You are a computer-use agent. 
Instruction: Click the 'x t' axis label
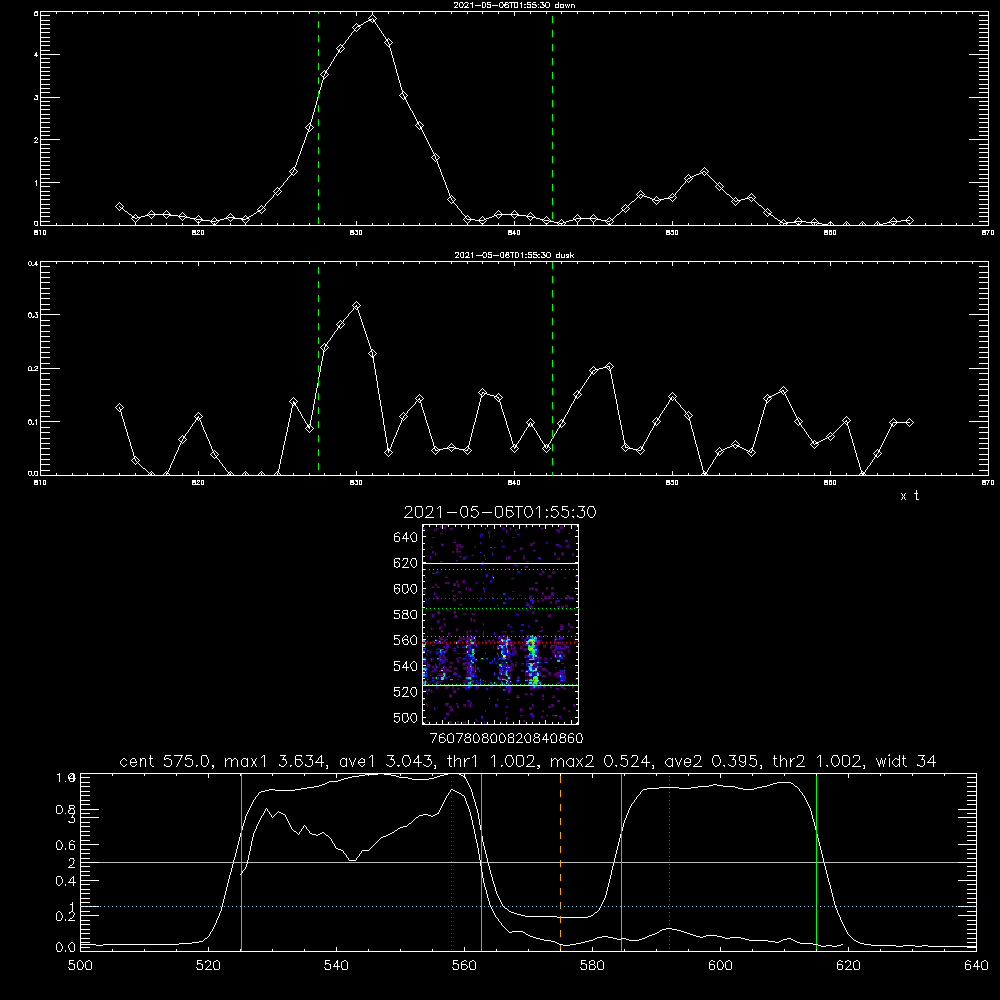coord(909,496)
